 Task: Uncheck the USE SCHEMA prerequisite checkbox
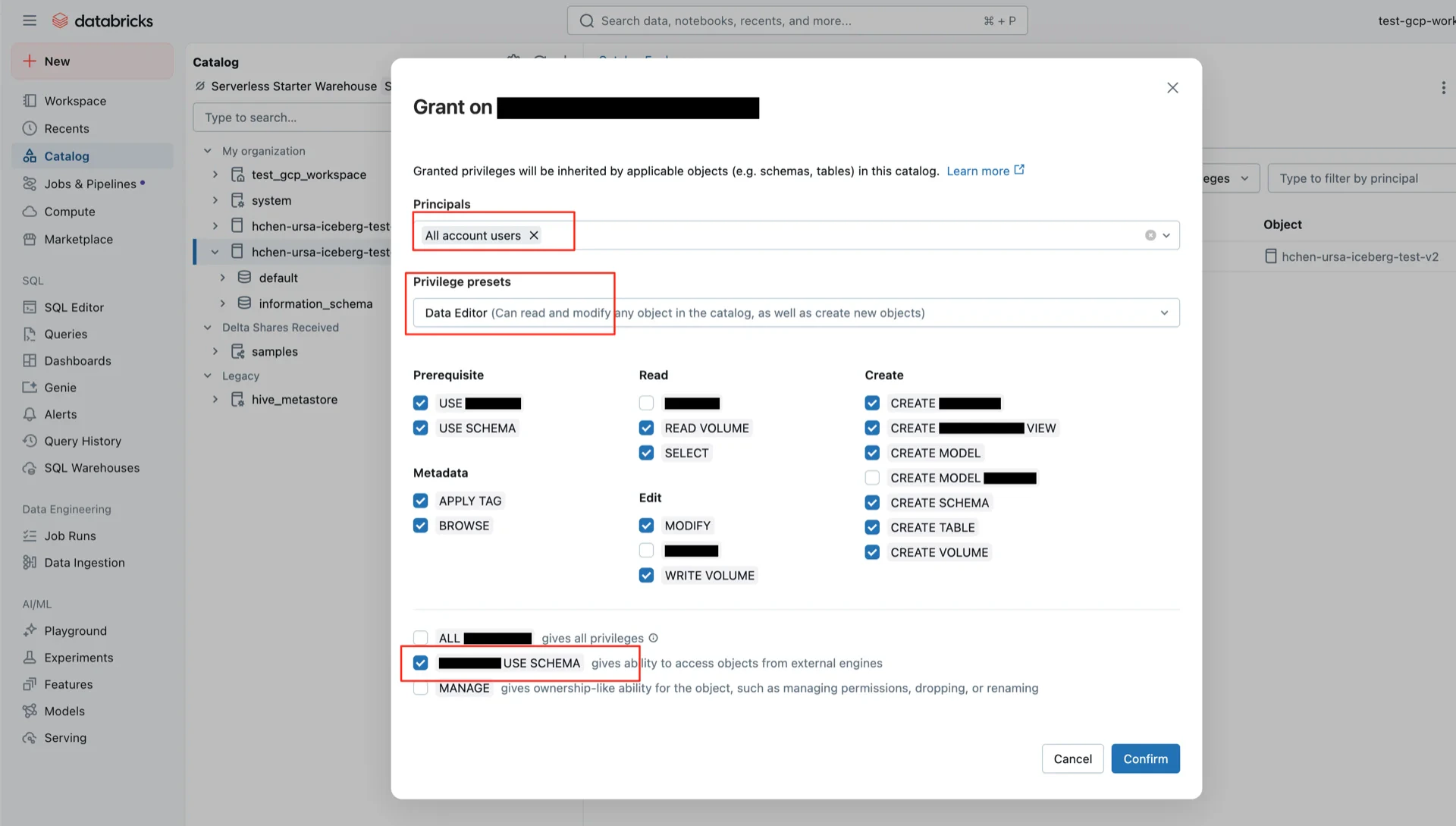(421, 428)
